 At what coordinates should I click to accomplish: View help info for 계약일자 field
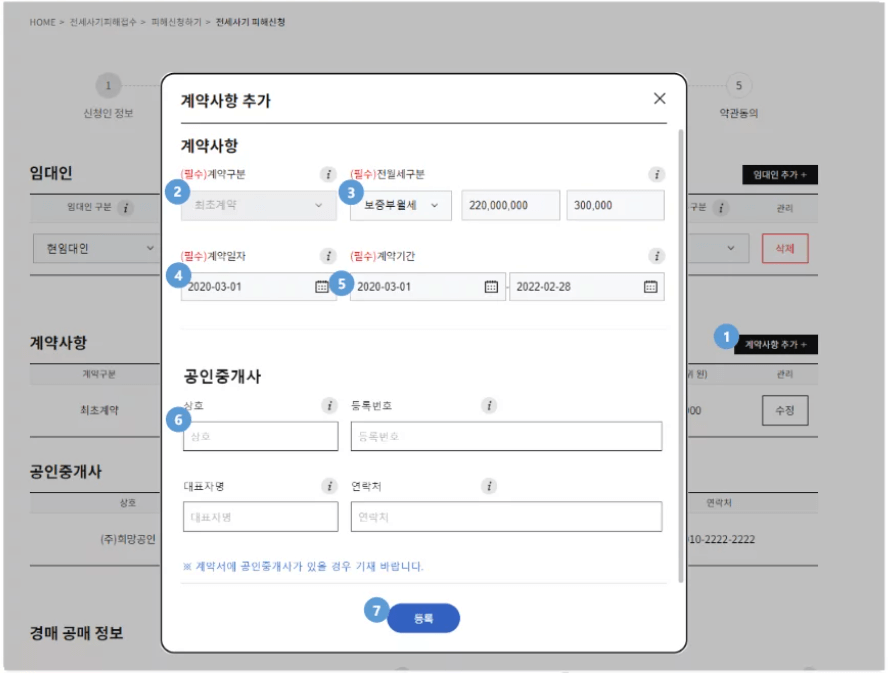point(328,257)
